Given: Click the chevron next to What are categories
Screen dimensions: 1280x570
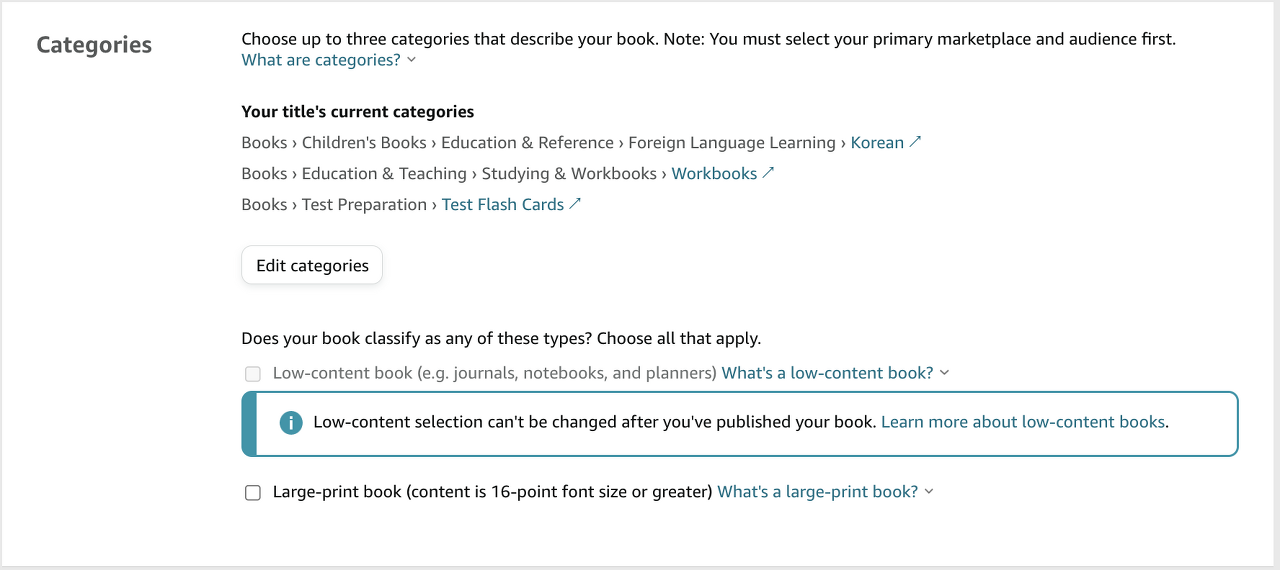Looking at the screenshot, I should pyautogui.click(x=412, y=60).
